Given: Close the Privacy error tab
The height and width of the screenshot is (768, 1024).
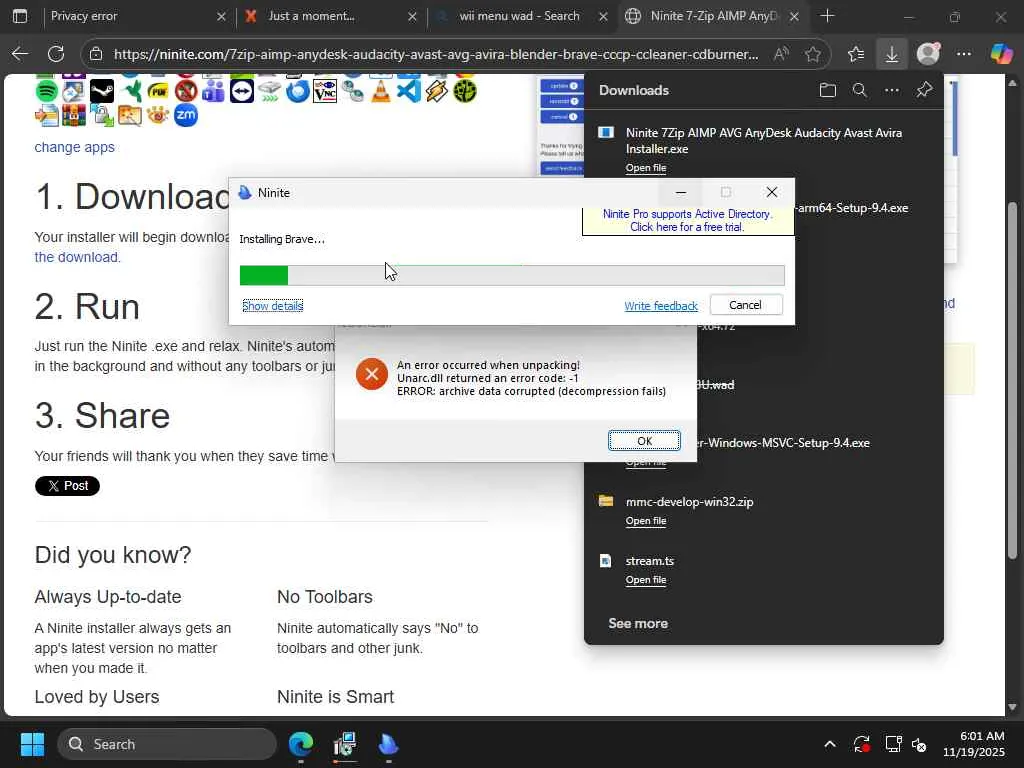Looking at the screenshot, I should [x=221, y=16].
